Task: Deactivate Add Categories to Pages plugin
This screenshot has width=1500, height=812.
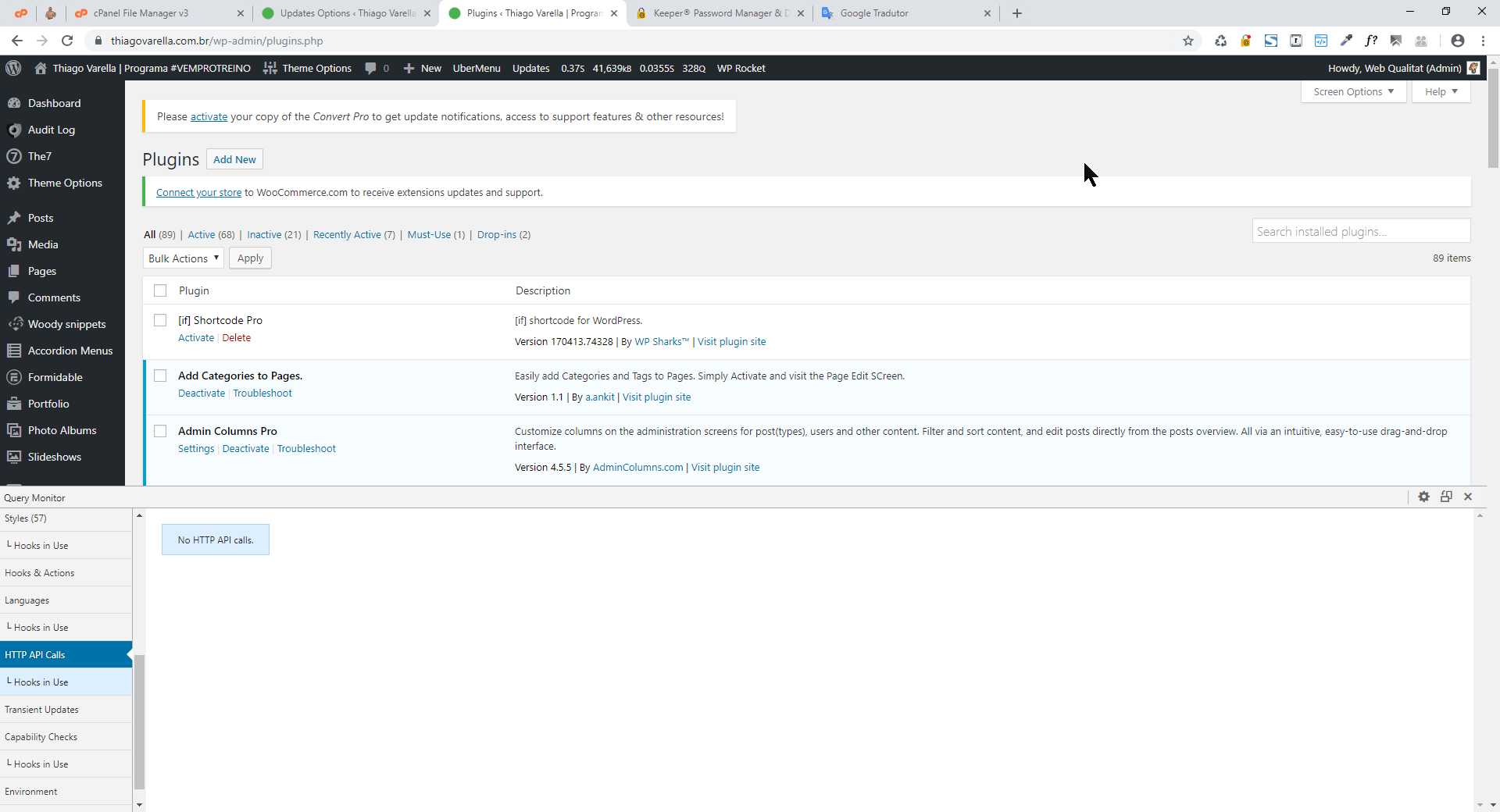Action: tap(202, 394)
